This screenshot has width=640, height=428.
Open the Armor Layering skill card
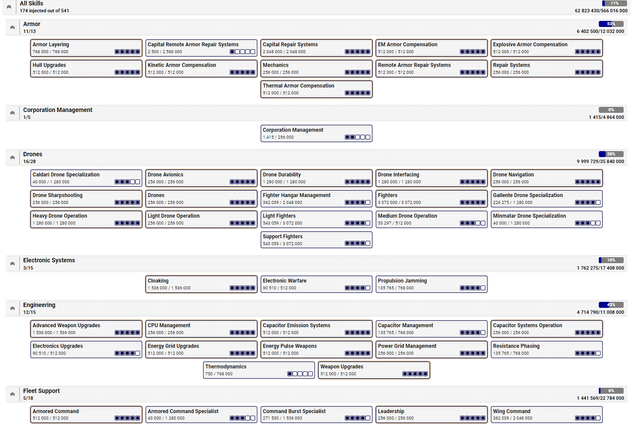(x=86, y=48)
